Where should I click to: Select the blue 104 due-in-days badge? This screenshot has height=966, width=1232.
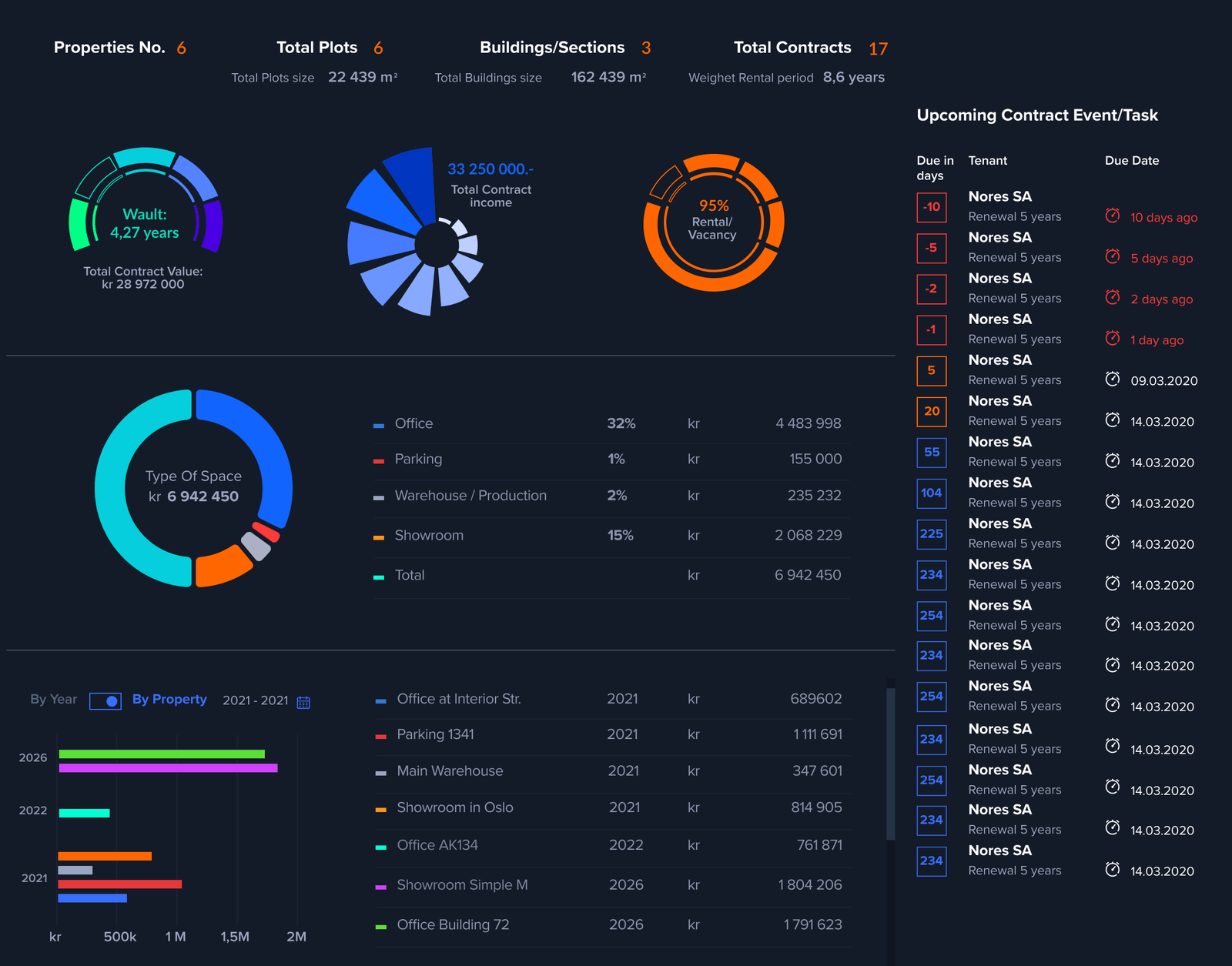click(x=932, y=493)
